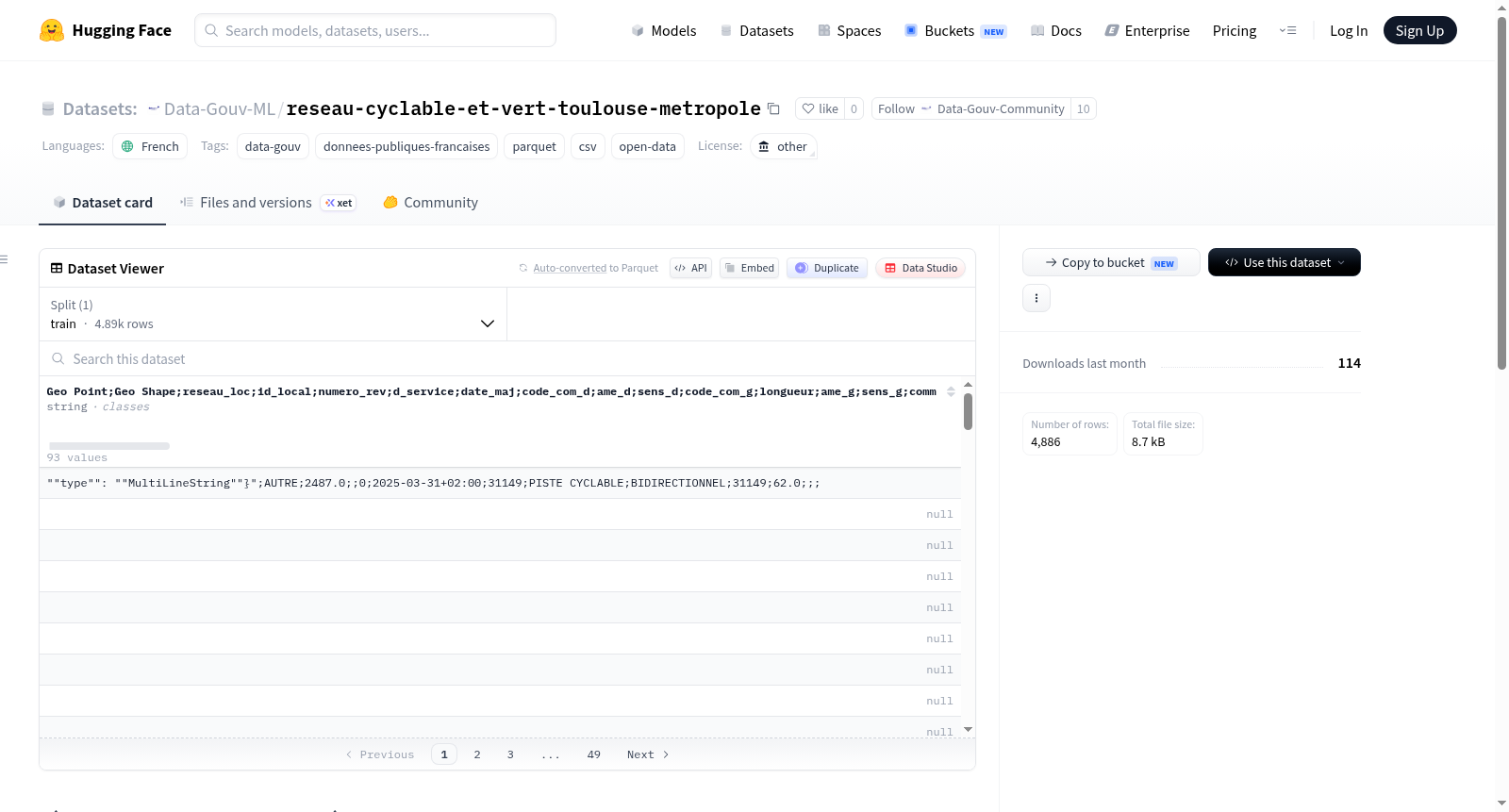Click the first data row with MultiLineString
The width and height of the screenshot is (1509, 812).
pos(500,483)
